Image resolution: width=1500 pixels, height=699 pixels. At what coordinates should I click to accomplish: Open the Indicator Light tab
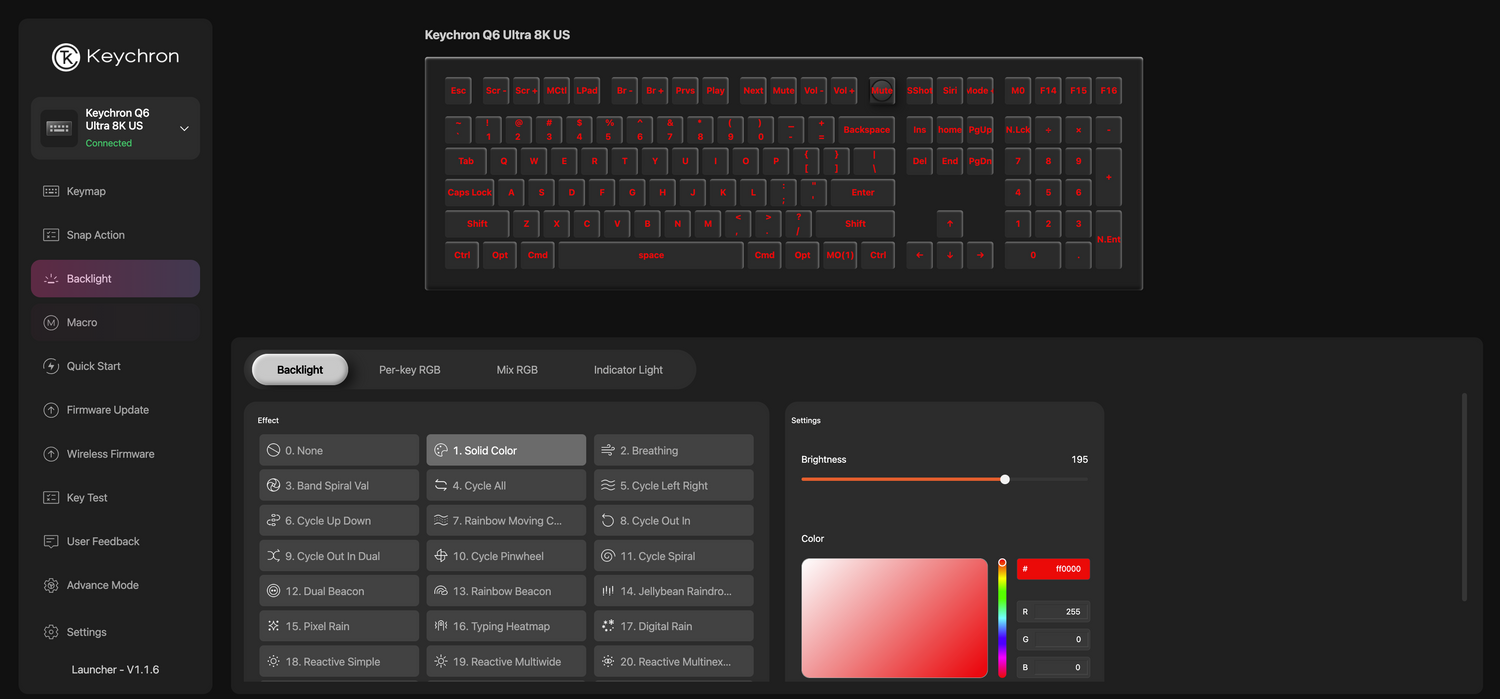click(628, 370)
